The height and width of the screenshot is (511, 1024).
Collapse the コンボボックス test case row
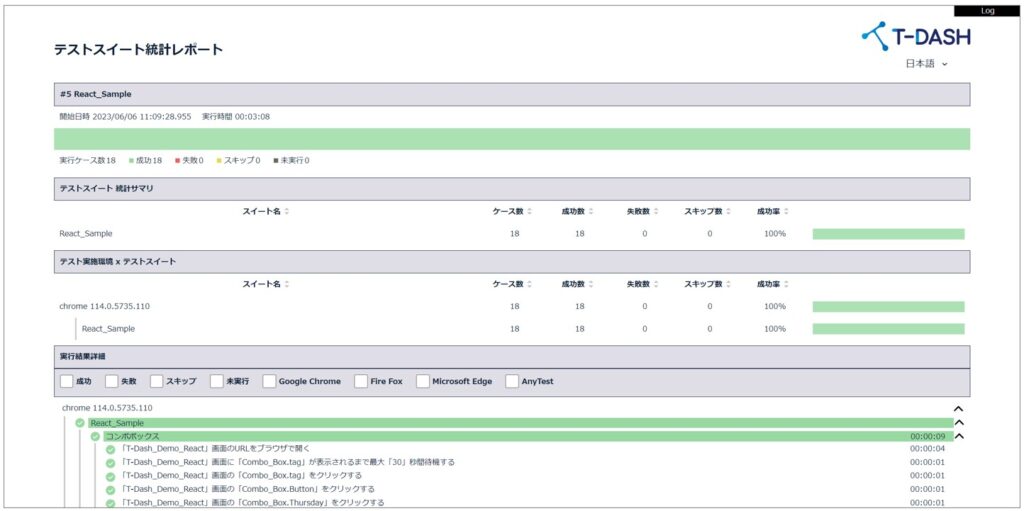tap(957, 436)
